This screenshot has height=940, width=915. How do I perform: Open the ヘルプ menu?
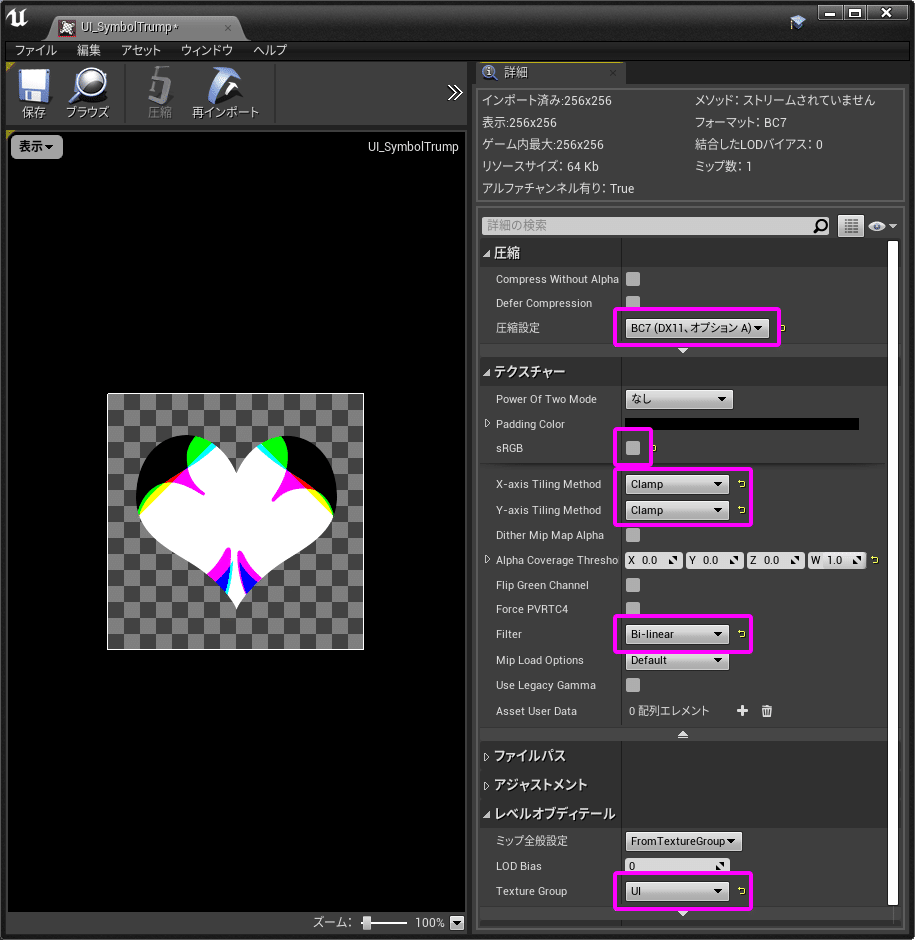[270, 50]
